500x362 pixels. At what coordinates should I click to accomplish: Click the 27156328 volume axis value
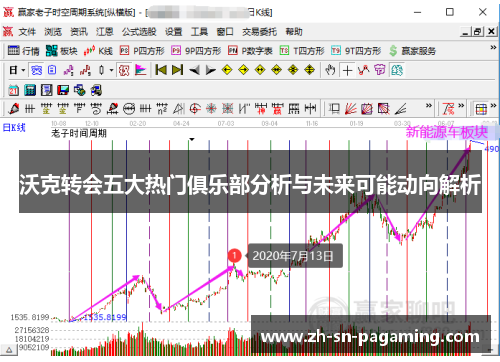32,330
